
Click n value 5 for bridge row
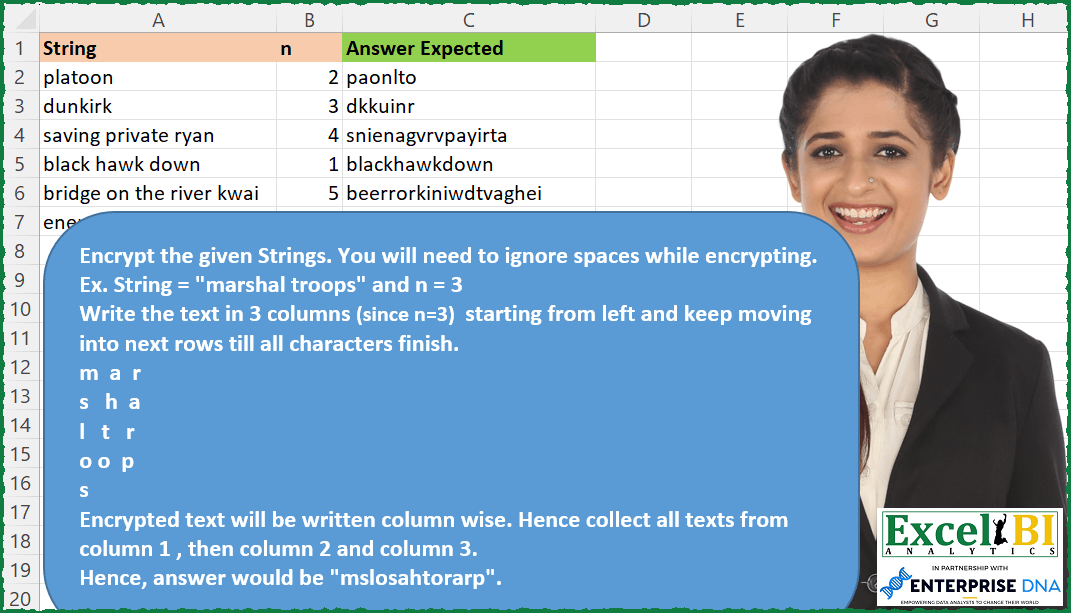pos(309,193)
